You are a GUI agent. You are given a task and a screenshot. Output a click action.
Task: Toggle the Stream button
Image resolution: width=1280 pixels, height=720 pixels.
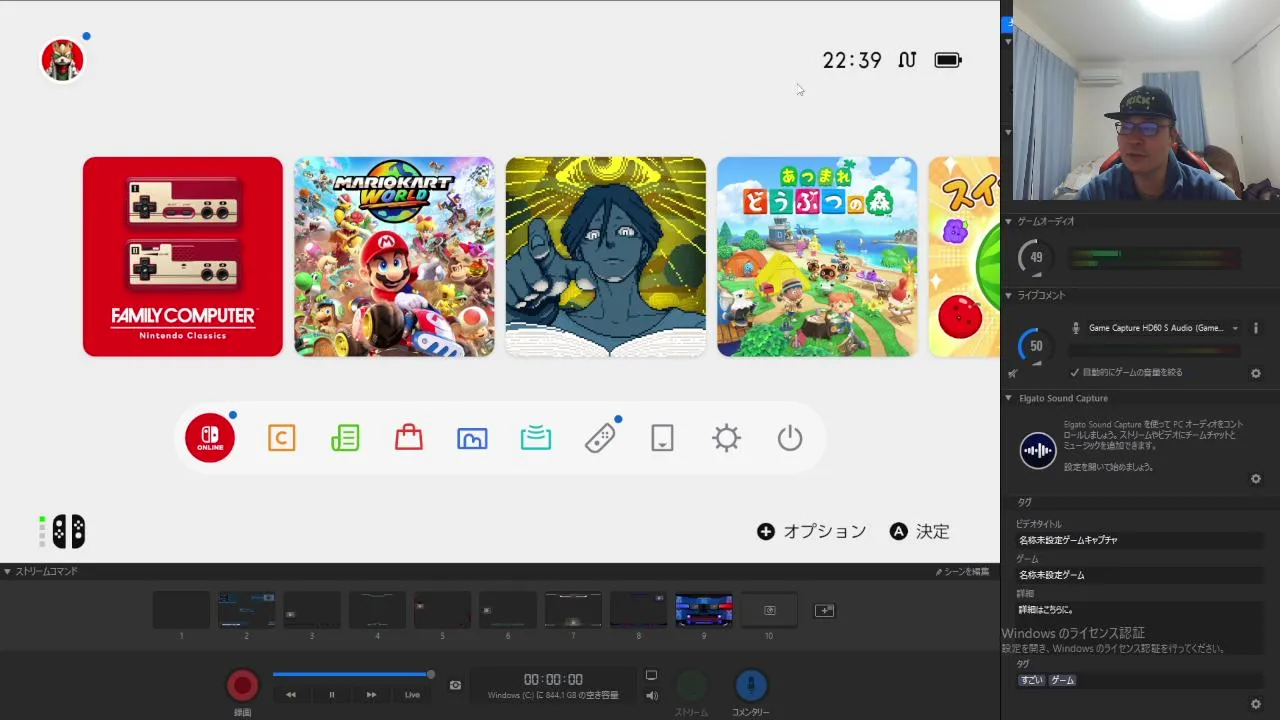(691, 685)
